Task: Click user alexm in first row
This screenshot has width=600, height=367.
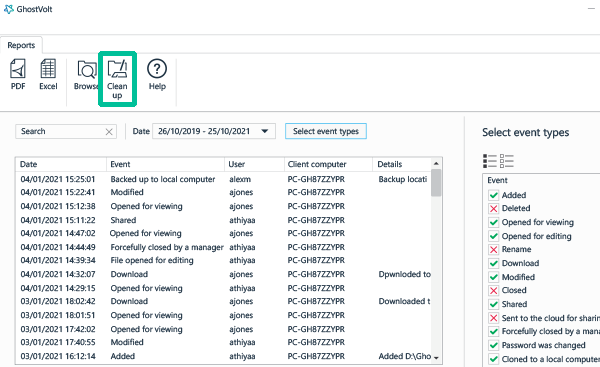Action: pyautogui.click(x=240, y=179)
